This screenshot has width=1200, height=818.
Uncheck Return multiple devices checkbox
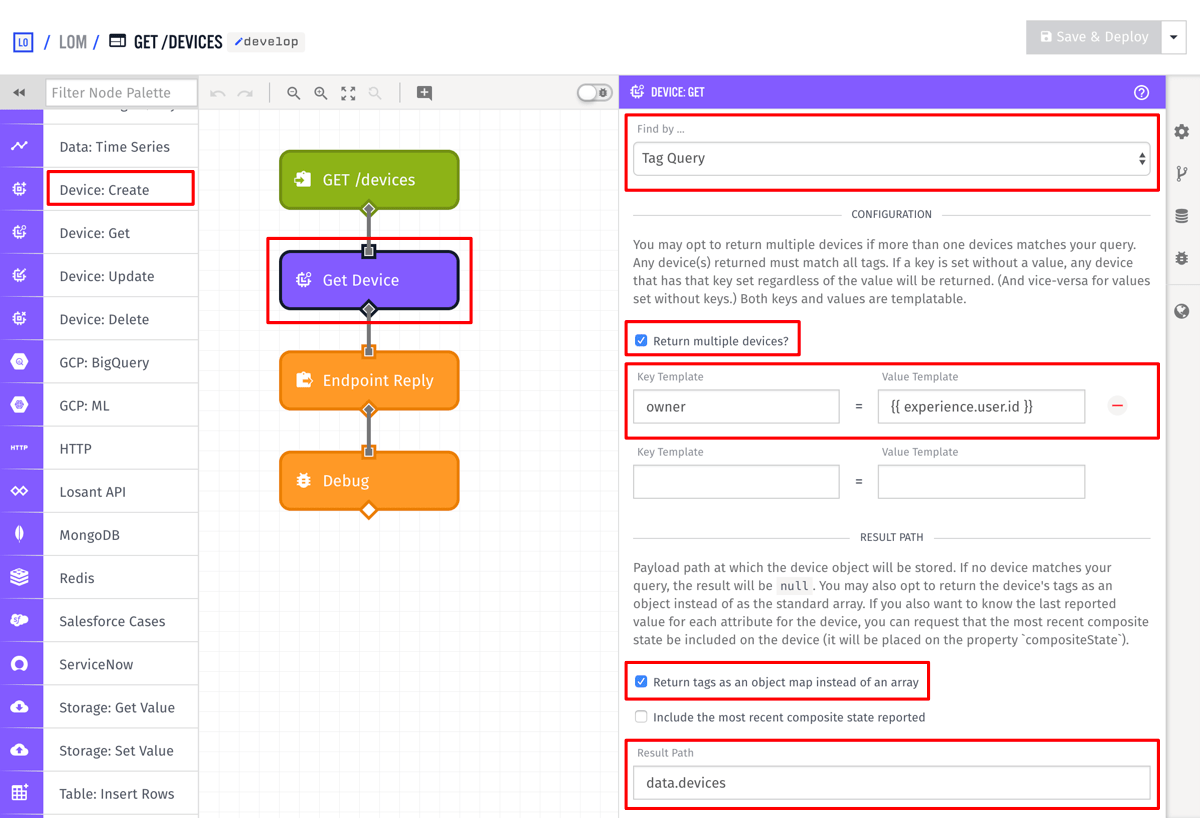point(641,341)
